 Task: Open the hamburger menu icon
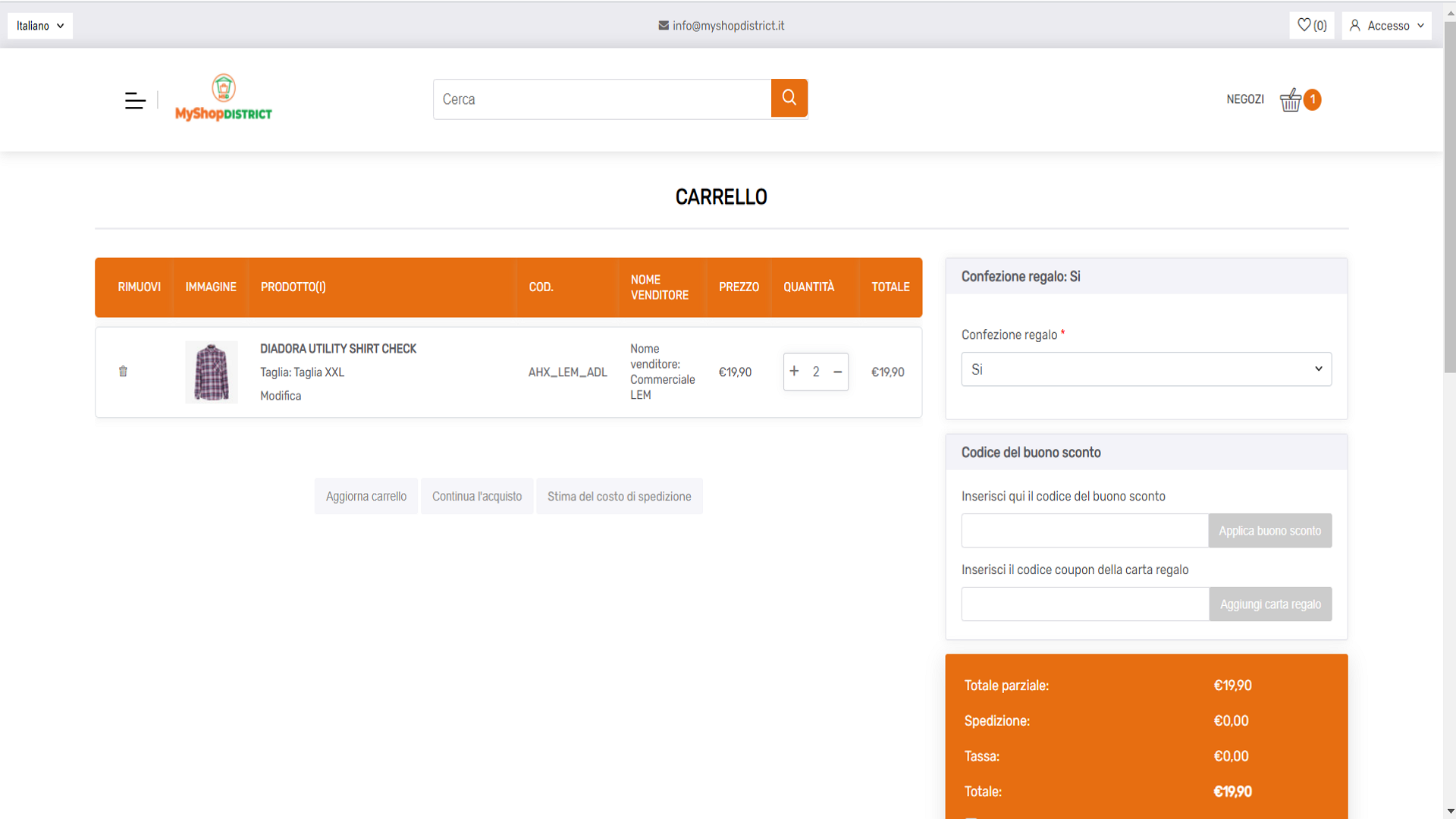click(x=135, y=100)
